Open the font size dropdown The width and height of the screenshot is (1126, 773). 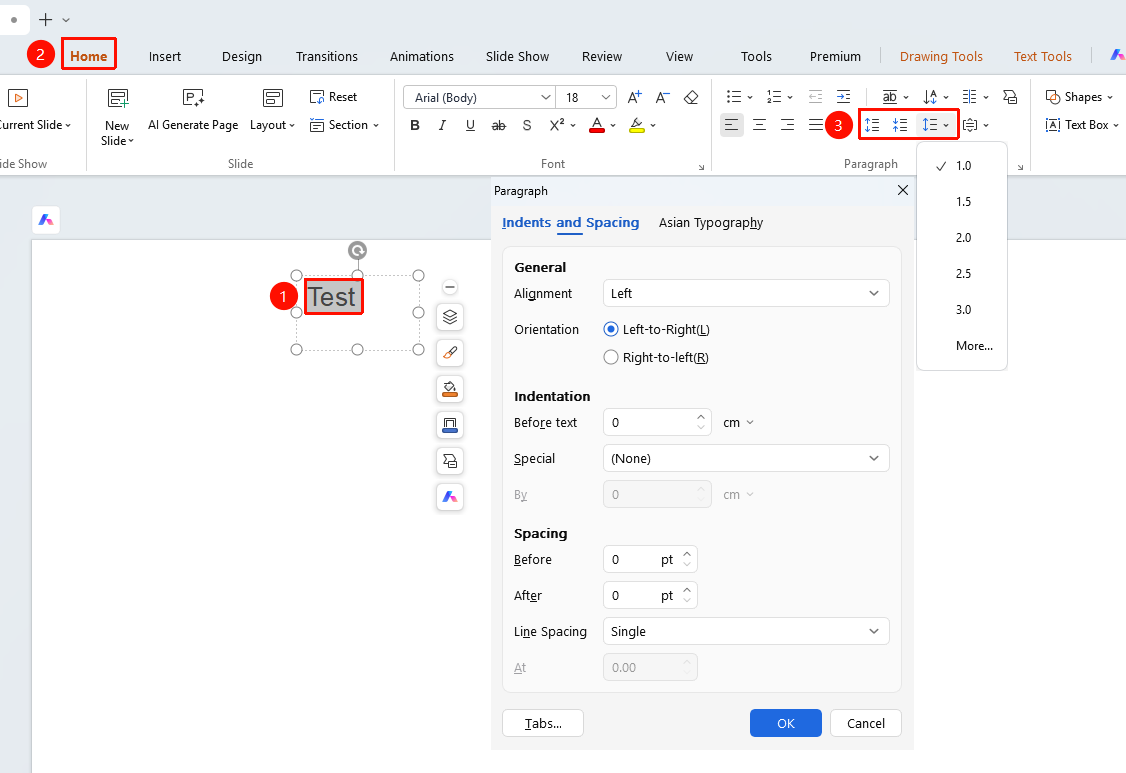(x=606, y=97)
